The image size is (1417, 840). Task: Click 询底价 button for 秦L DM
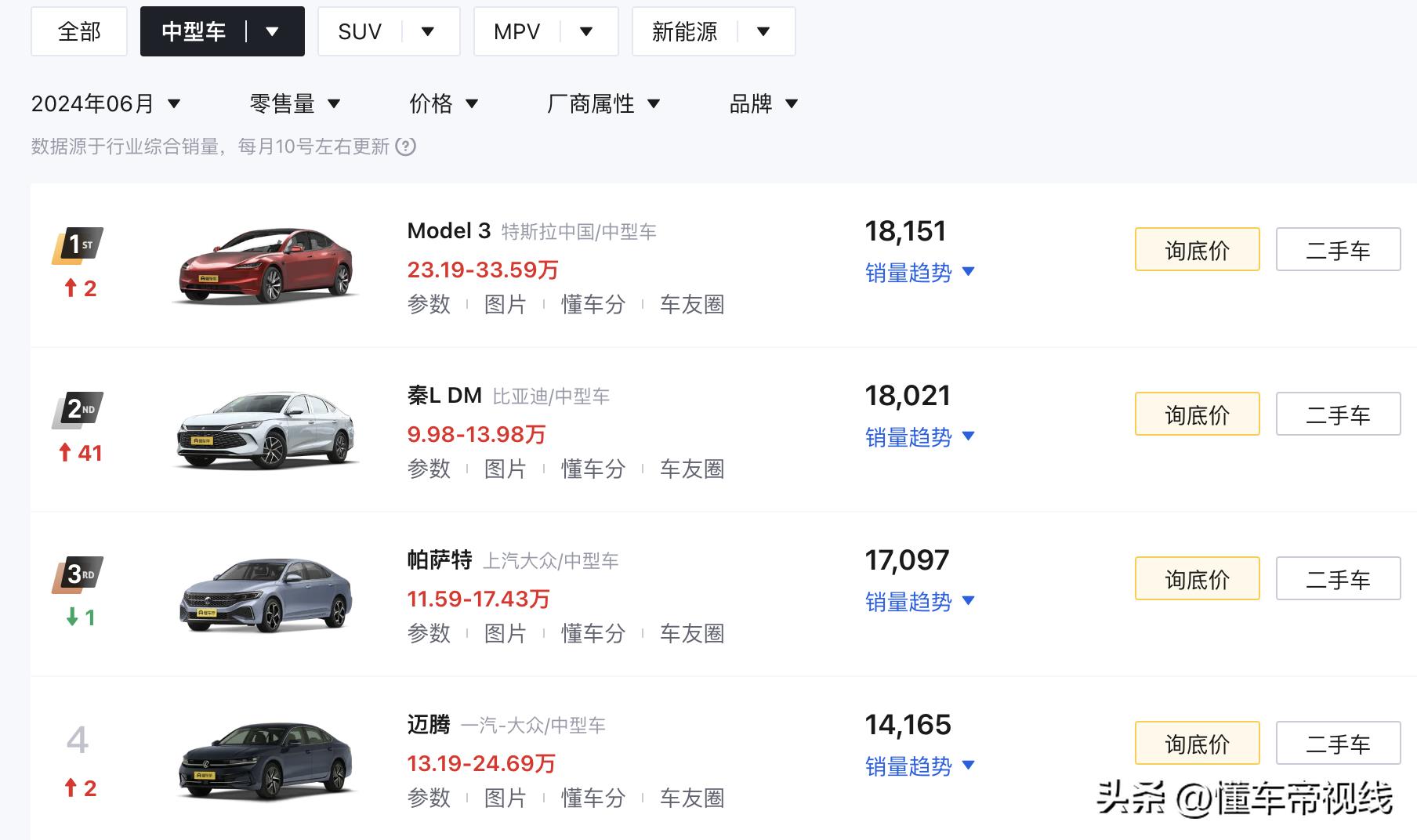[x=1198, y=415]
